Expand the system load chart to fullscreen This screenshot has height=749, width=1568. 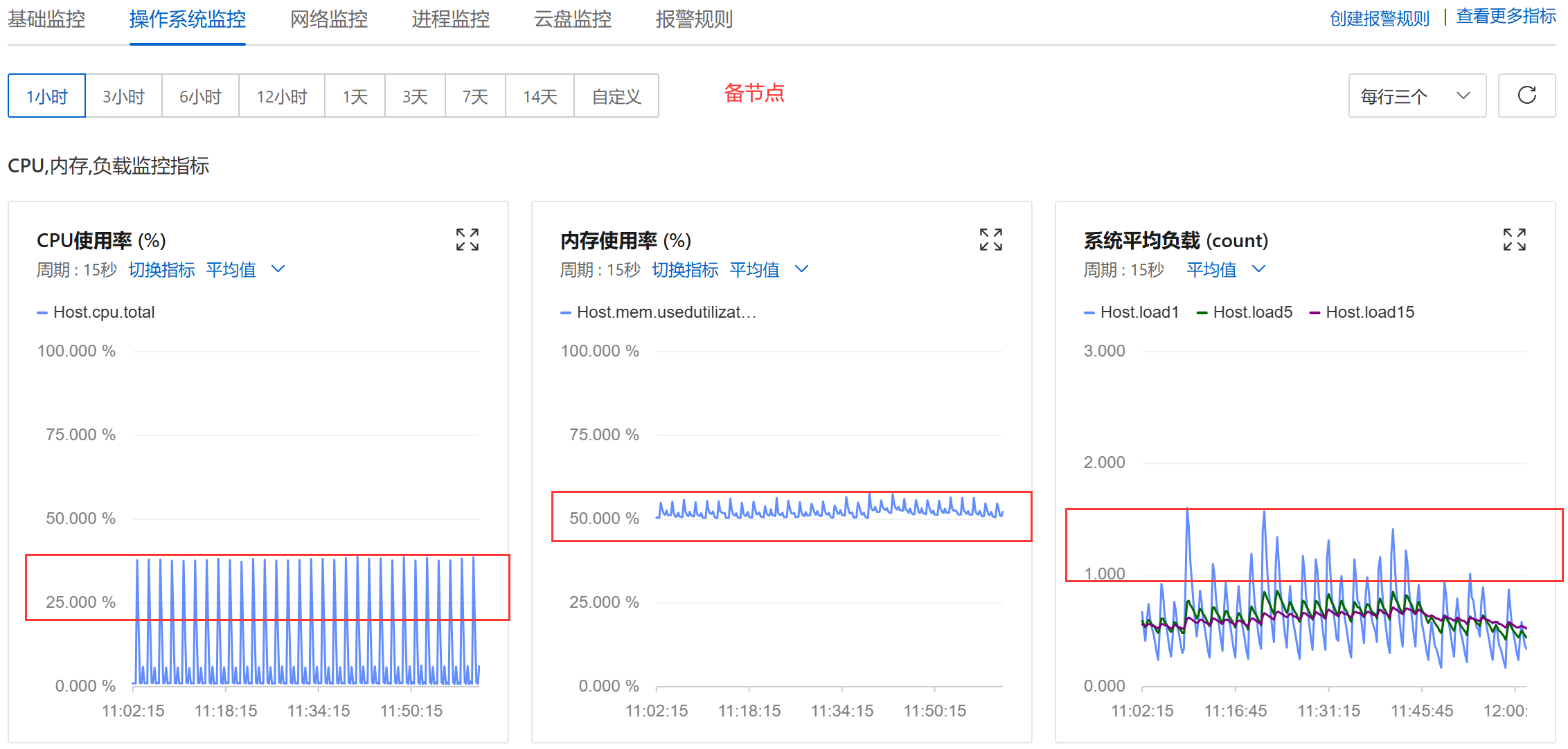(x=1515, y=240)
